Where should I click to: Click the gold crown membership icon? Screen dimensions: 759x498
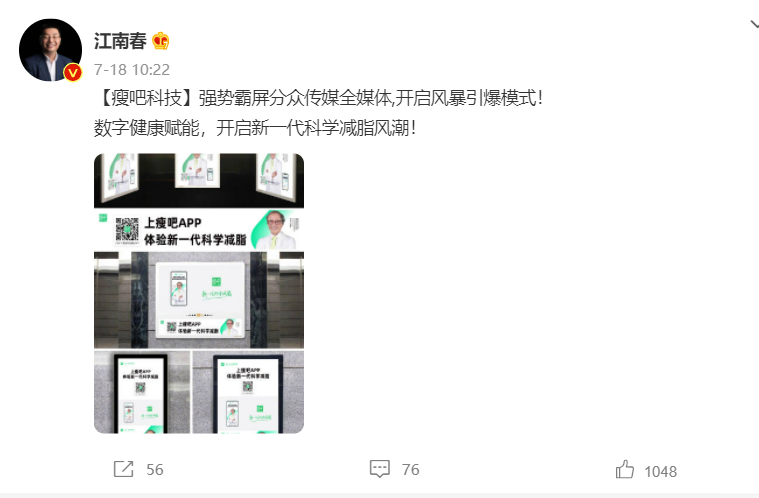(161, 41)
